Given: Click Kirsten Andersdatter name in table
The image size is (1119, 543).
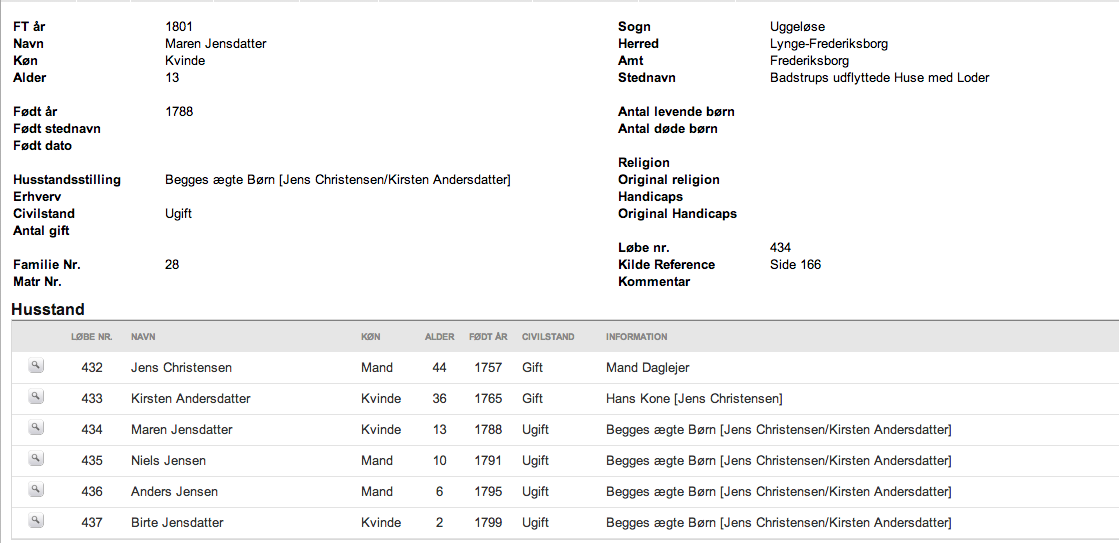Looking at the screenshot, I should pyautogui.click(x=191, y=399).
